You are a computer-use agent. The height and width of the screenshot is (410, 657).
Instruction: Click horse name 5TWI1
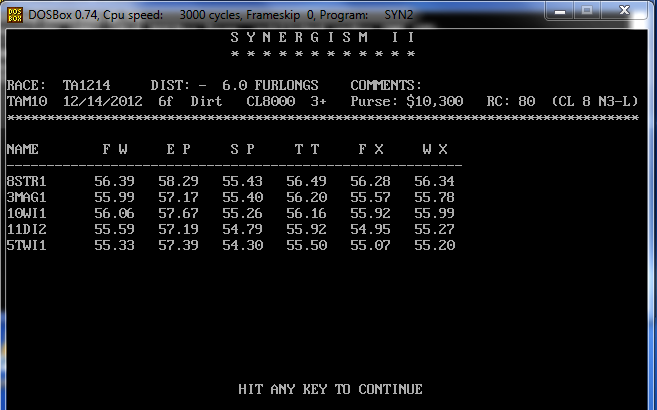click(x=26, y=245)
